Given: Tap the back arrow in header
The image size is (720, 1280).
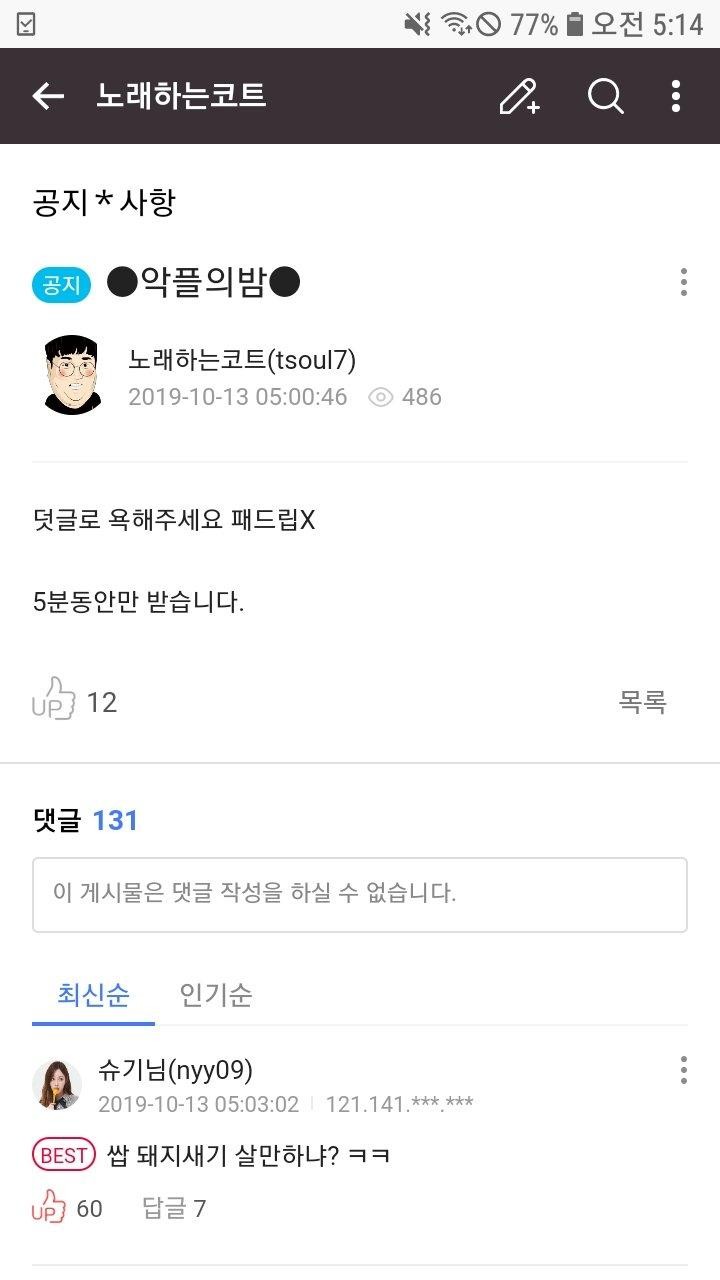Looking at the screenshot, I should pos(48,96).
